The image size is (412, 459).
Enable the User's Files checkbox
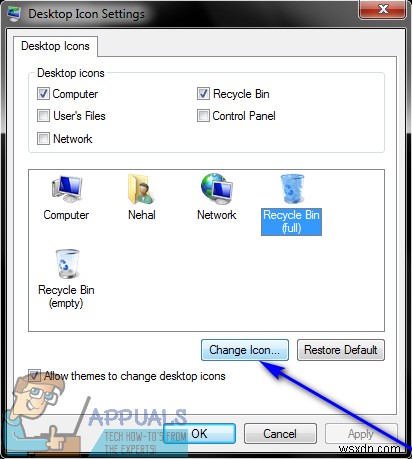tap(43, 116)
